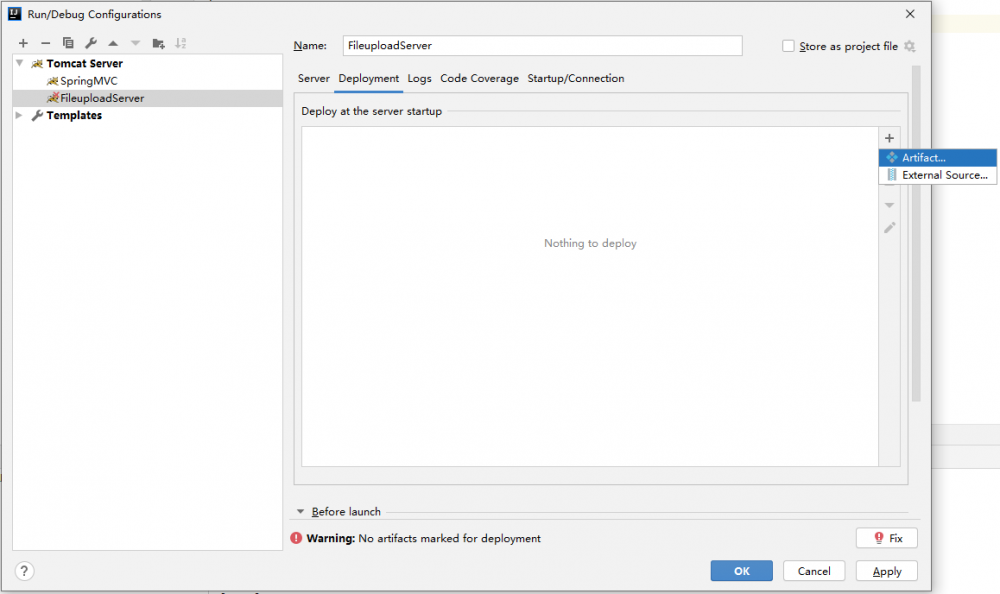Image resolution: width=1000 pixels, height=594 pixels.
Task: Click the pencil edit icon beside the deployment list
Action: coord(889,228)
